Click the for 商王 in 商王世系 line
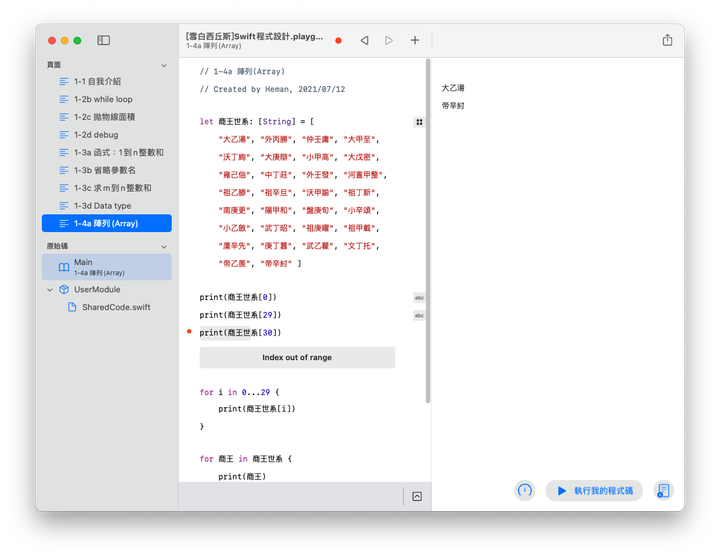This screenshot has width=720, height=558. click(246, 459)
